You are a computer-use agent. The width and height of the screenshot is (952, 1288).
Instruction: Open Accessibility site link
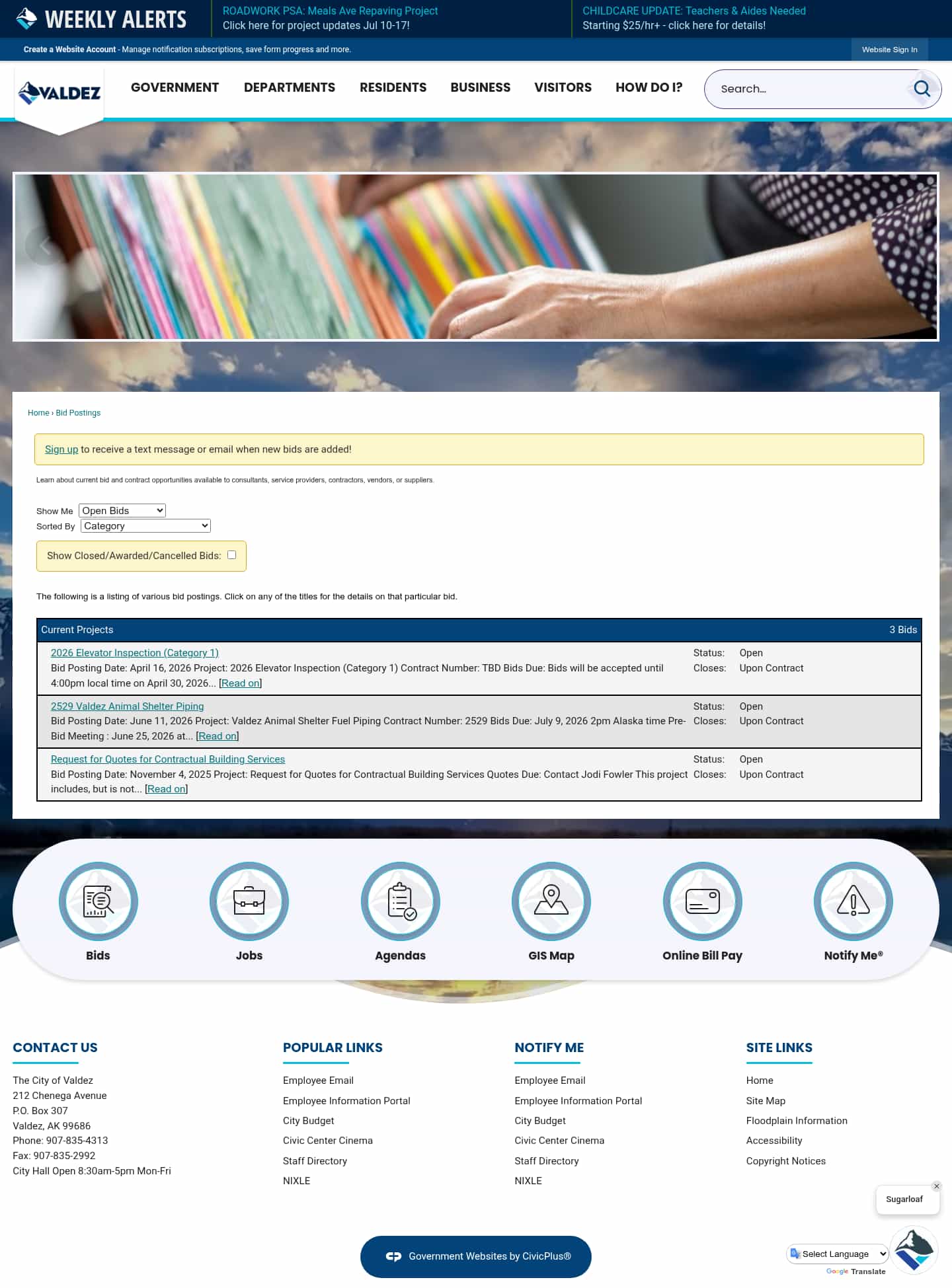pyautogui.click(x=774, y=1141)
